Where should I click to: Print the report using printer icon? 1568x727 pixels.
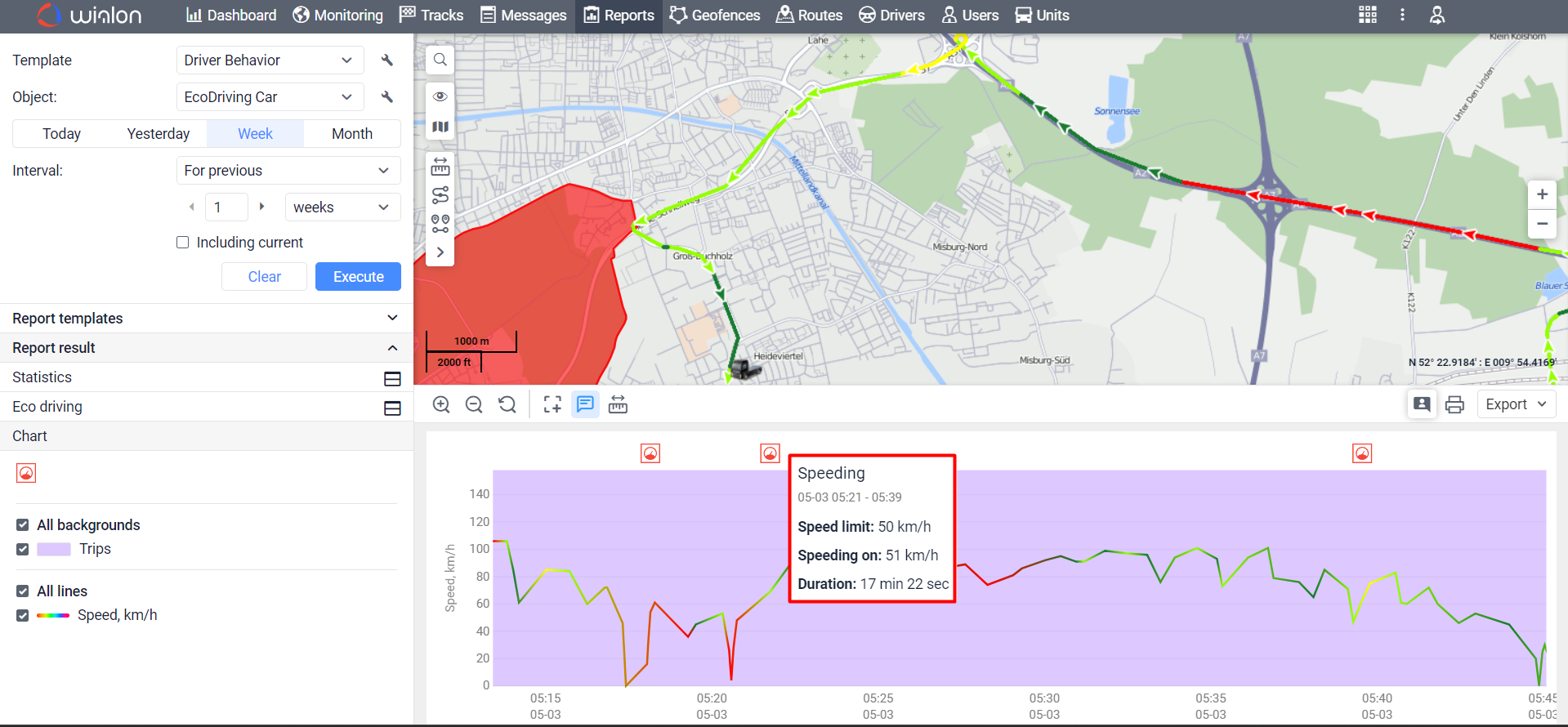coord(1454,405)
